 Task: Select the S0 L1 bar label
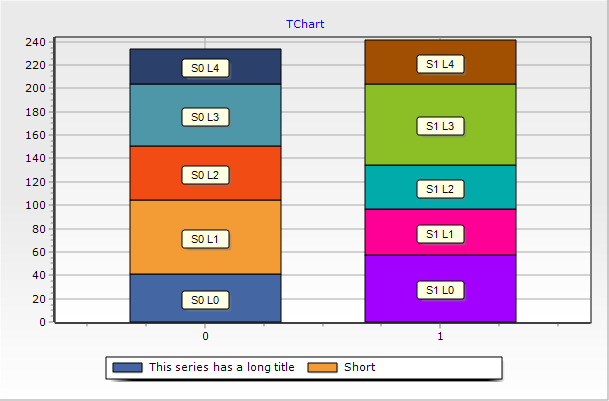point(205,239)
